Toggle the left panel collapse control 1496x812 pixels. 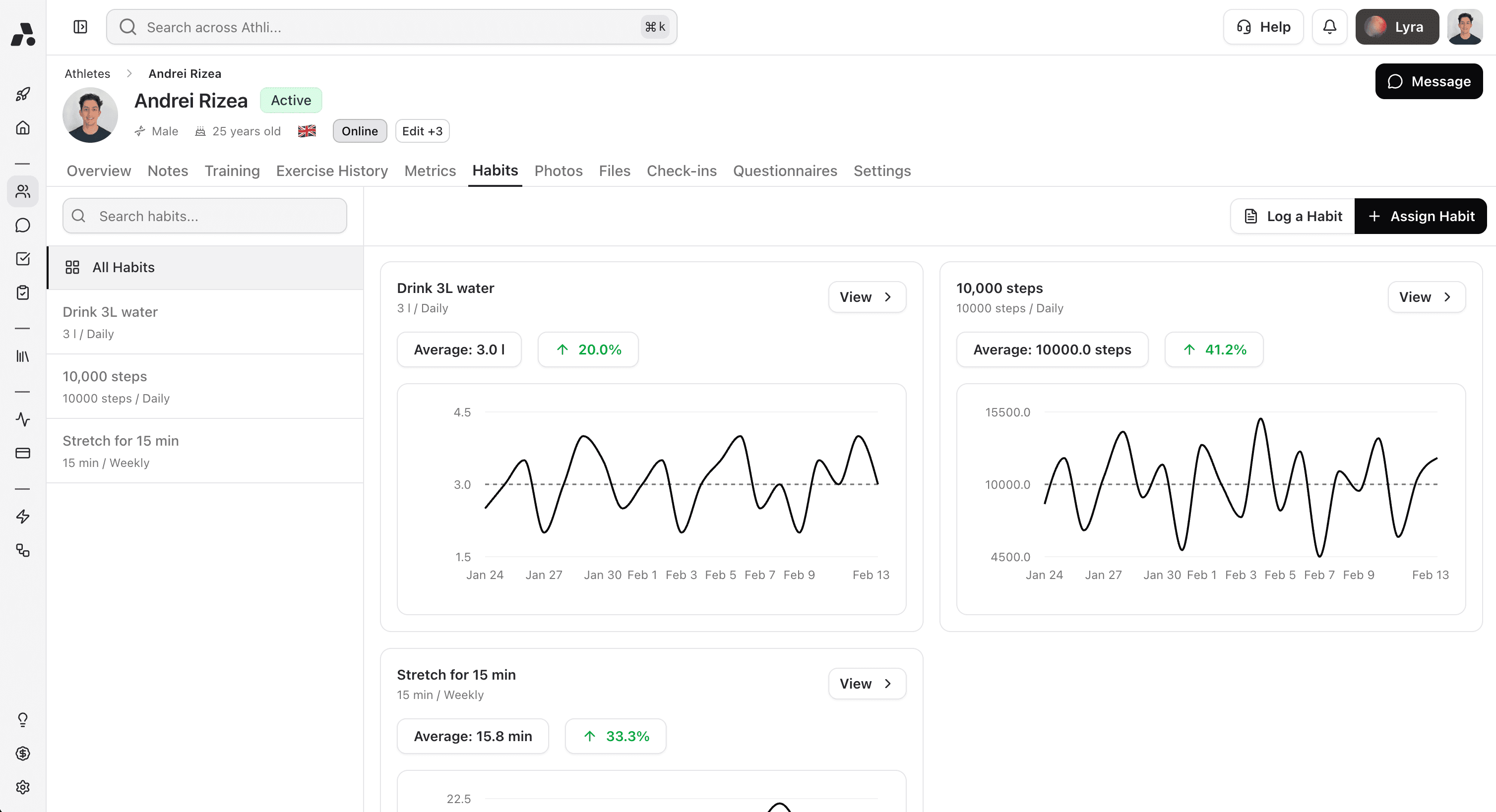pyautogui.click(x=80, y=27)
